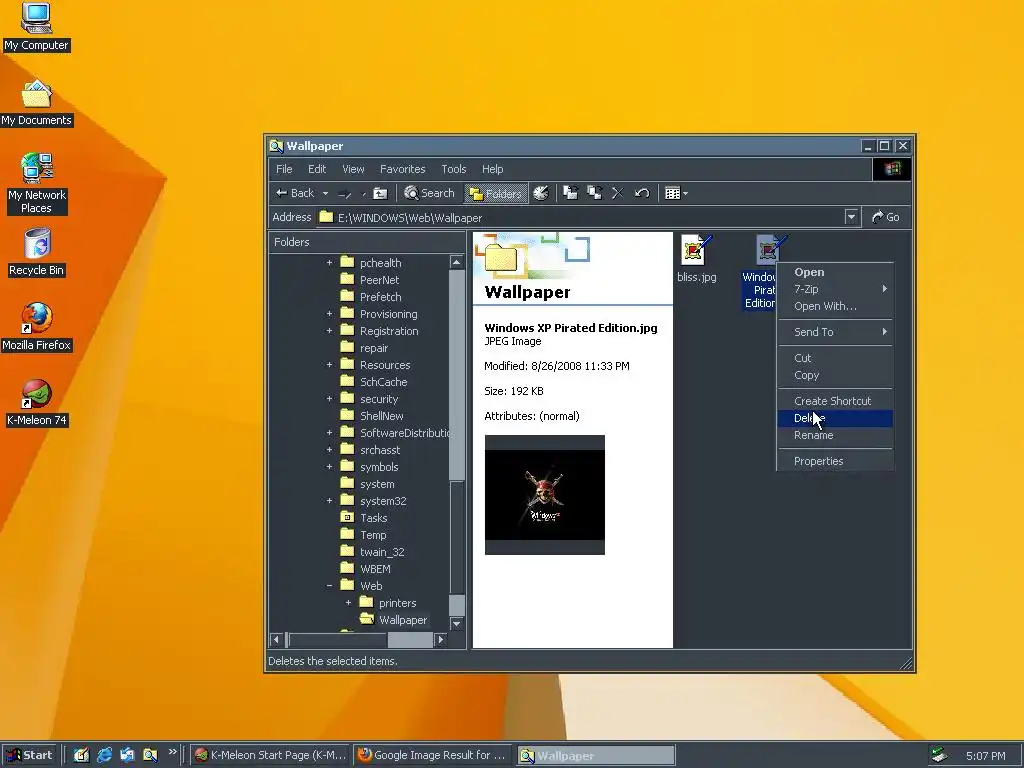The height and width of the screenshot is (768, 1024).
Task: Choose Delete in the context menu
Action: [x=835, y=419]
